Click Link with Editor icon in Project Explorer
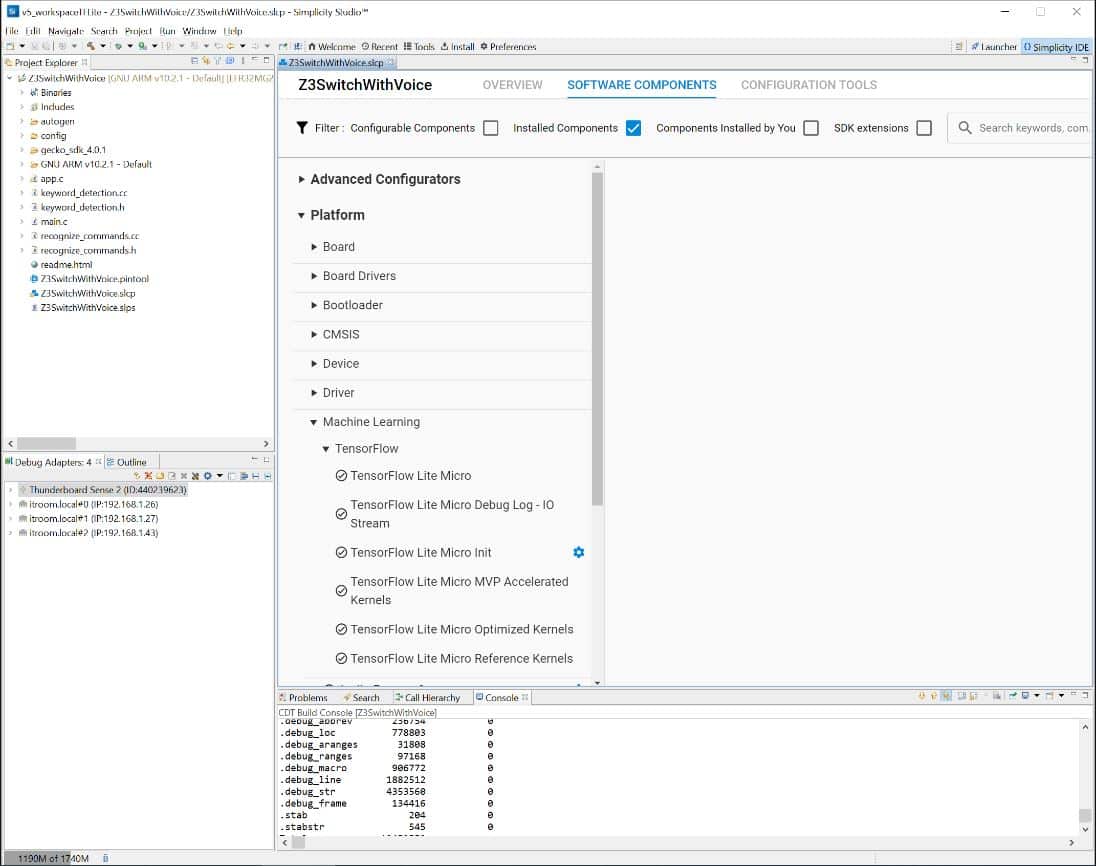 [x=206, y=62]
